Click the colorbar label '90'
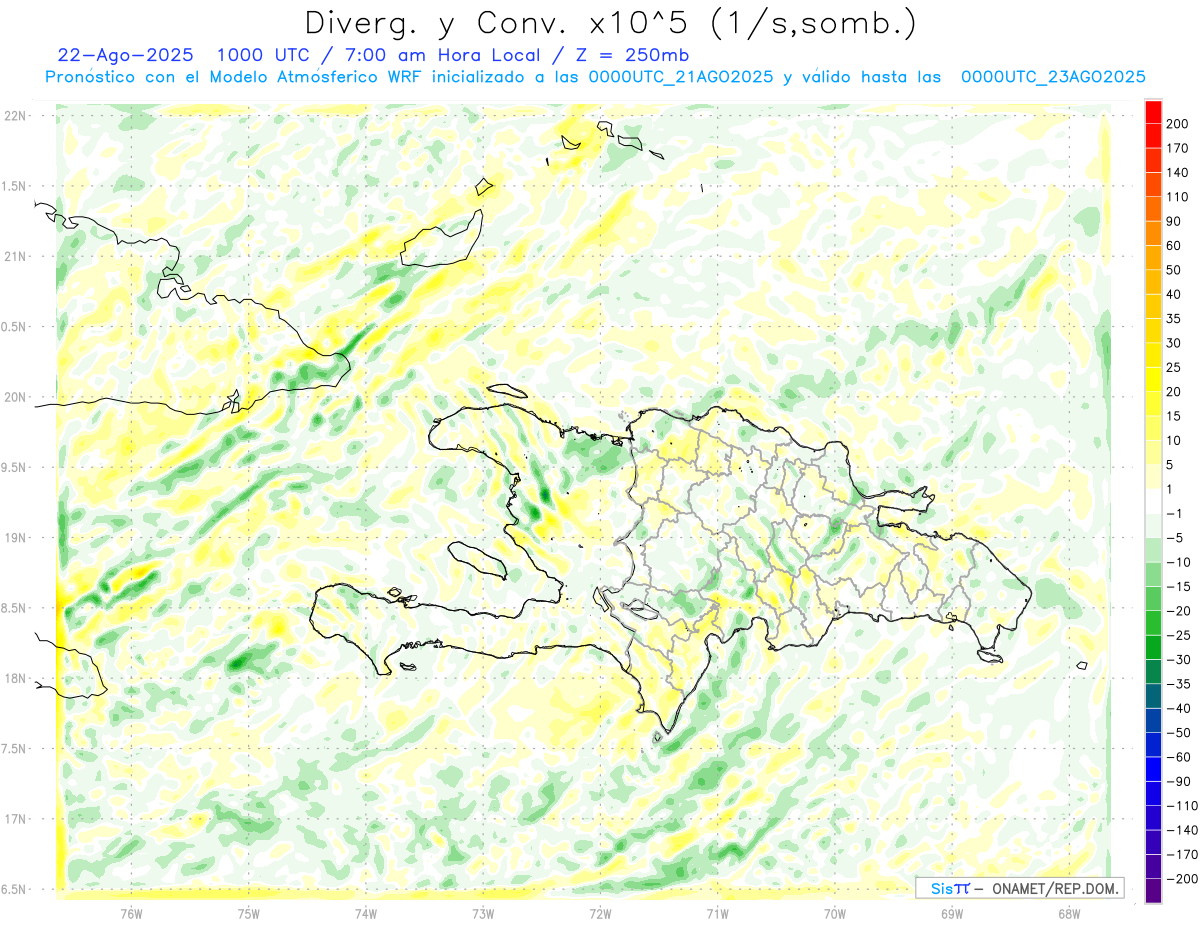 coord(1175,222)
